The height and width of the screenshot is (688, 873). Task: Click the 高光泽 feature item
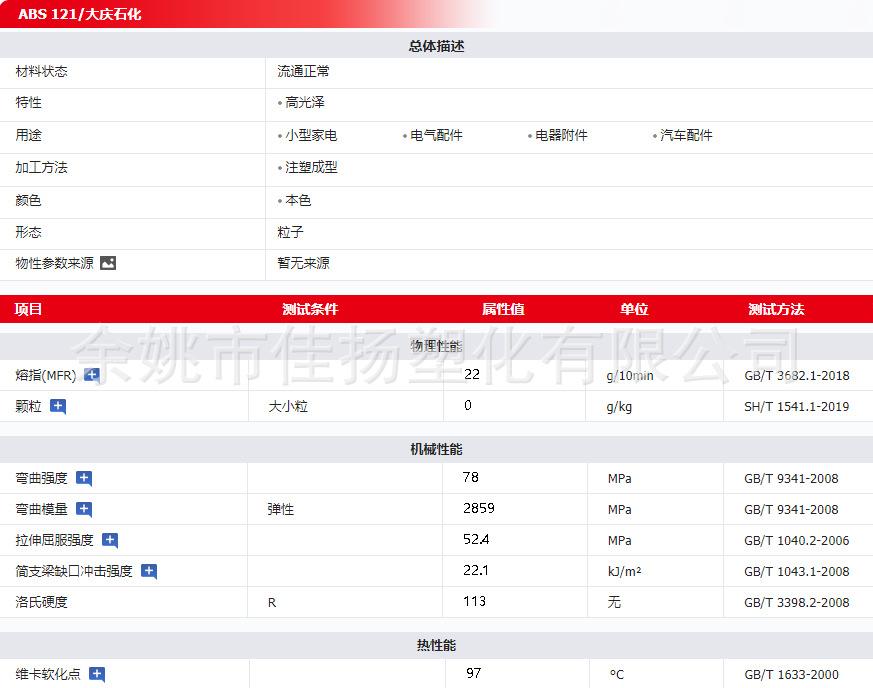[304, 102]
